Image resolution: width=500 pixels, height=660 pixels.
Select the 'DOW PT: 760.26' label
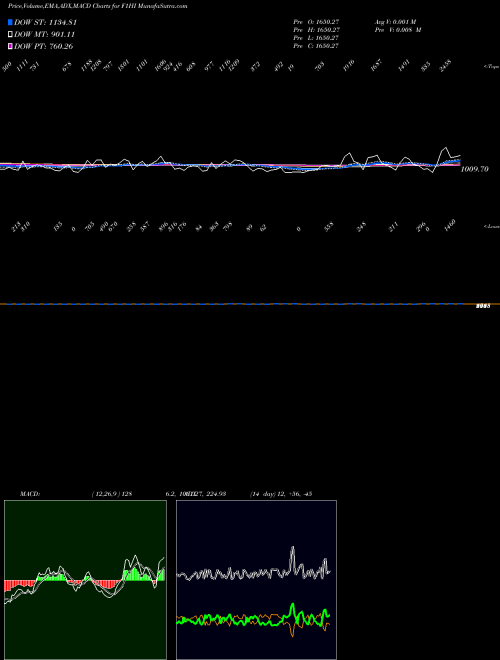tap(44, 46)
